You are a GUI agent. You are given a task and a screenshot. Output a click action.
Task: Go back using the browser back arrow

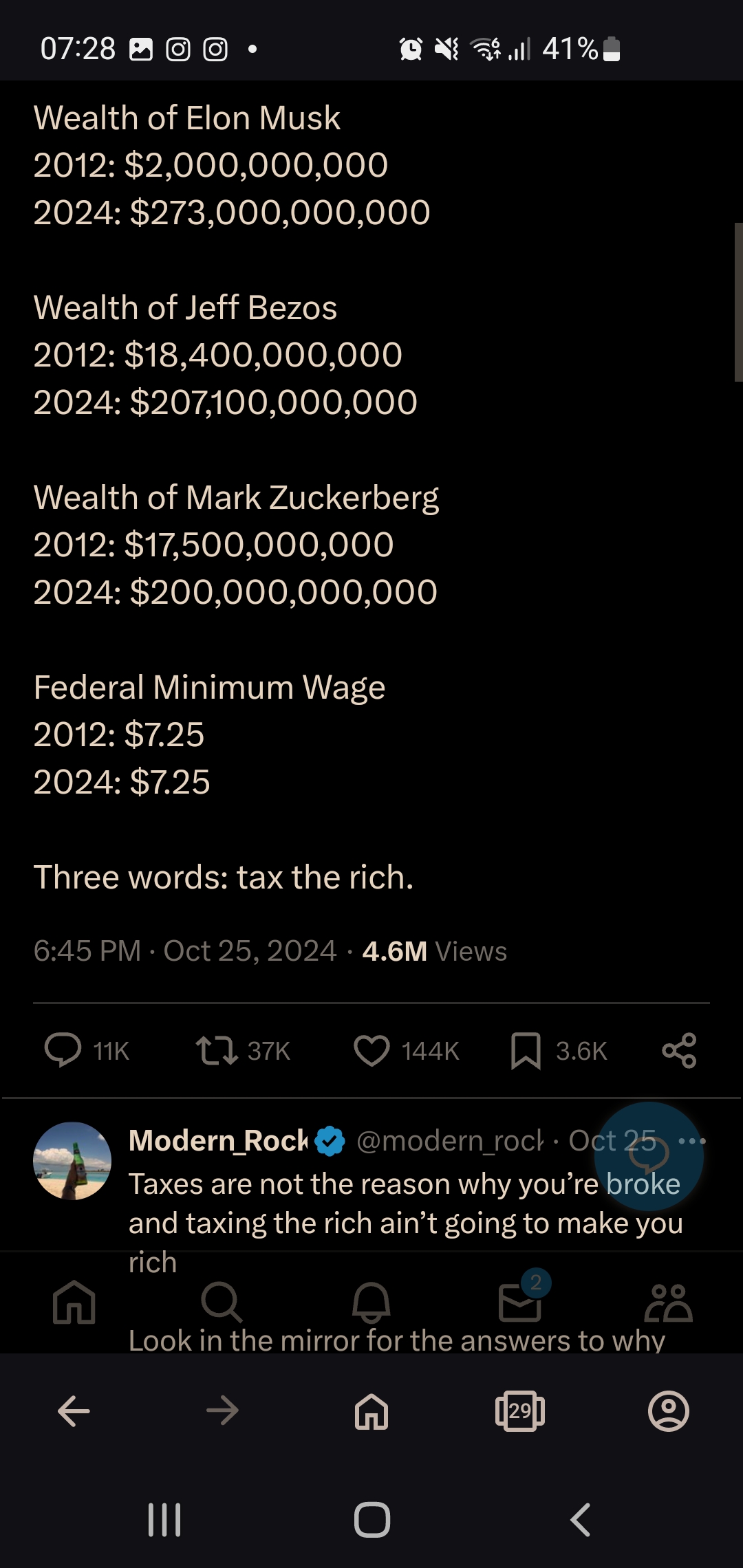point(74,1411)
